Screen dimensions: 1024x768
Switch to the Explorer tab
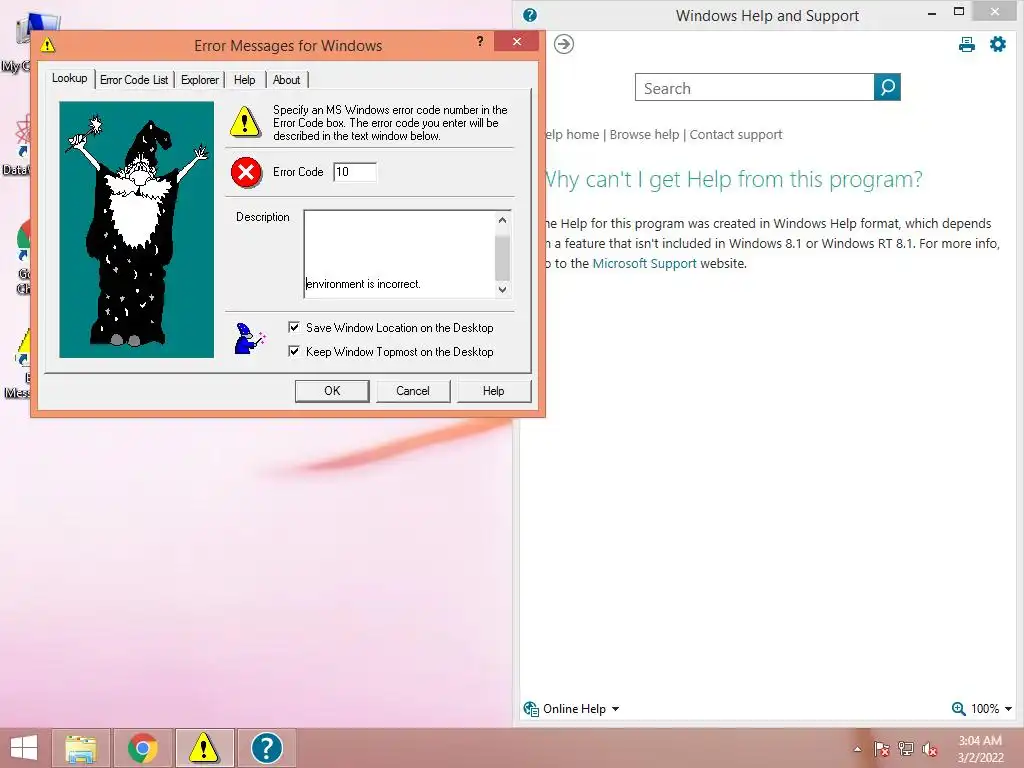200,80
